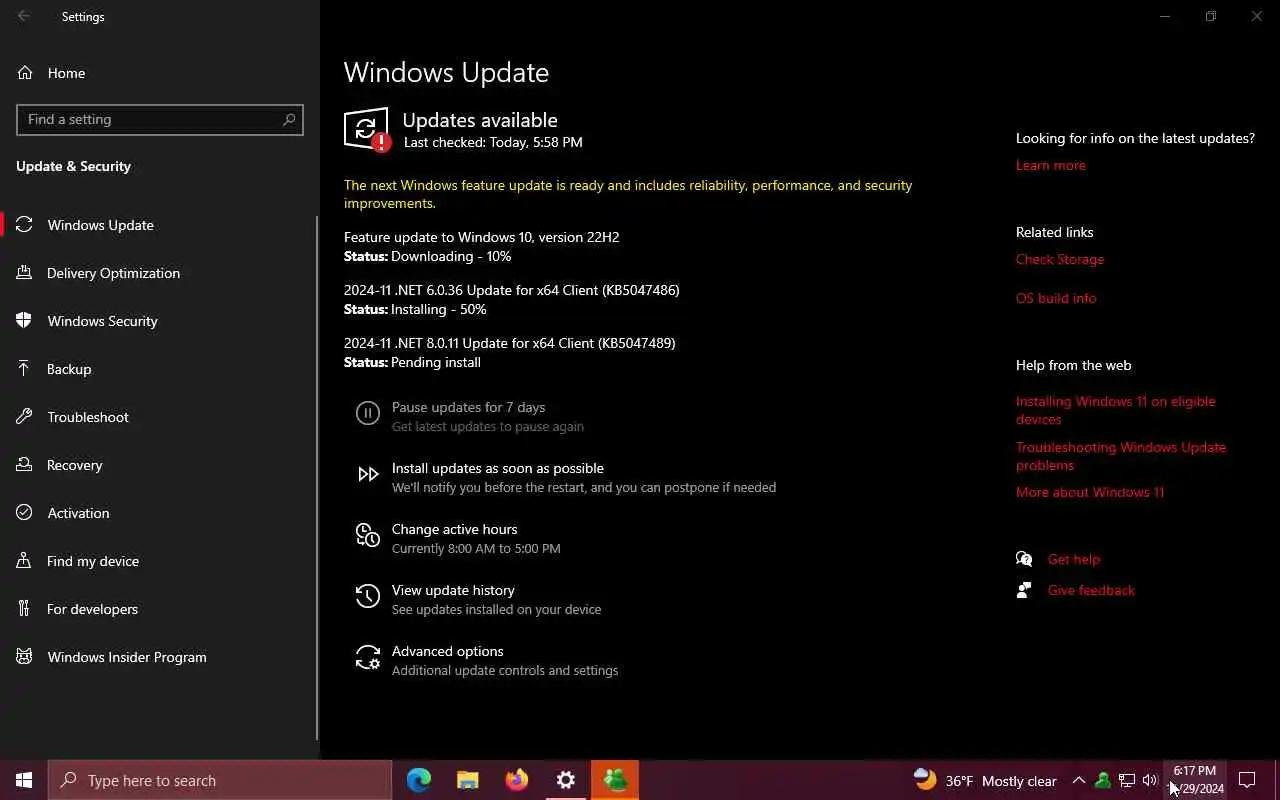
Task: Click the Get help link
Action: click(x=1074, y=559)
